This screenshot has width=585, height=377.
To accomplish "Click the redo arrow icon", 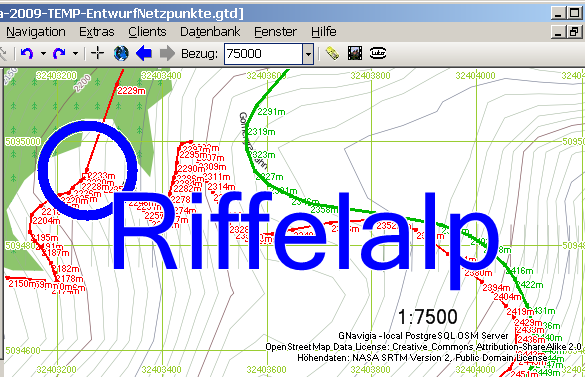I will (x=59, y=54).
